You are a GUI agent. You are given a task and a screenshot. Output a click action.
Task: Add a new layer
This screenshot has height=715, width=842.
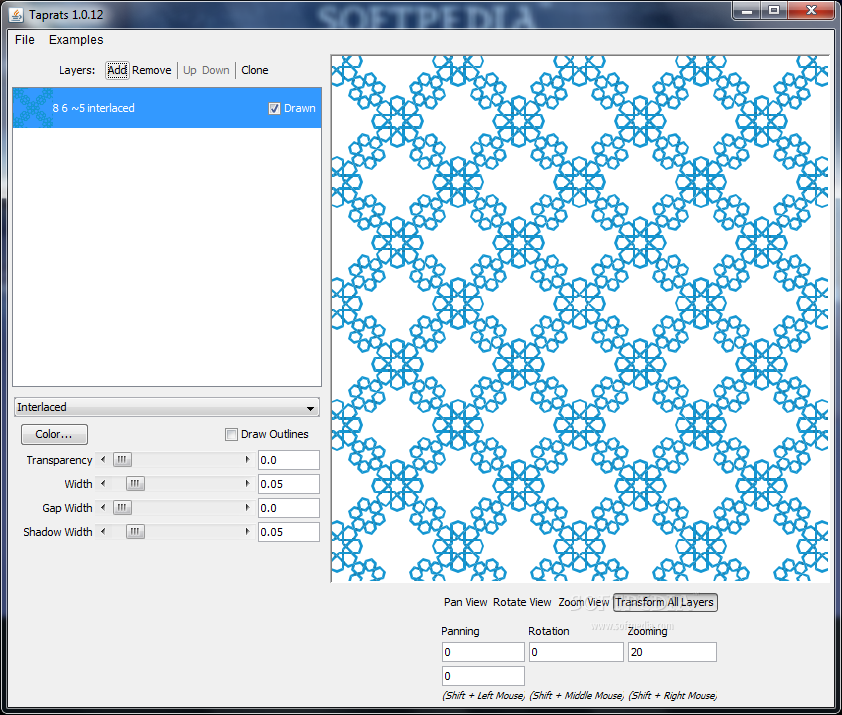click(117, 70)
